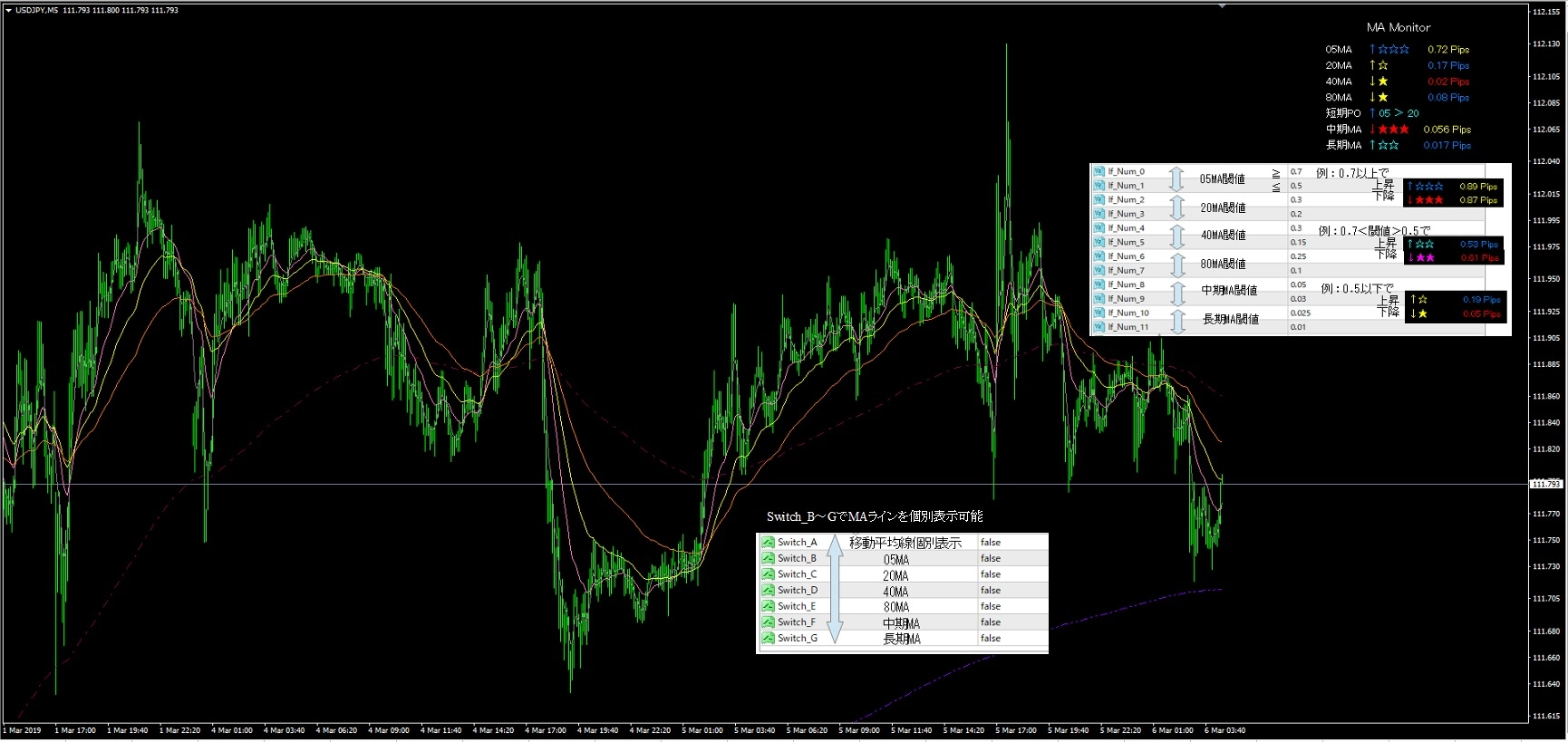
Task: Select the If_Num_1 value 0.5
Action: click(x=1296, y=186)
